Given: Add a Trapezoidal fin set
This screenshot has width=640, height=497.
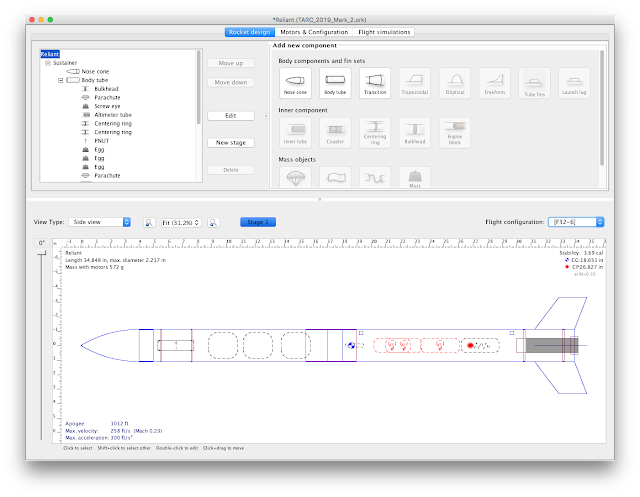Looking at the screenshot, I should [415, 83].
